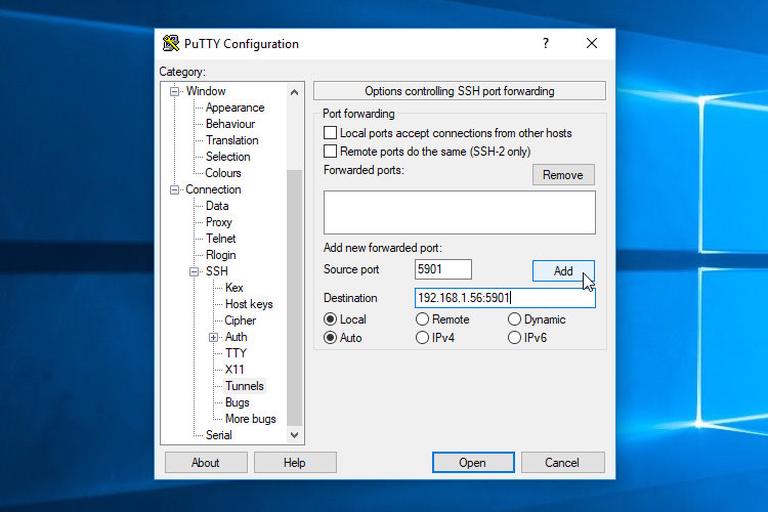Toggle Remote ports do the same checkbox
Viewport: 768px width, 512px height.
330,151
